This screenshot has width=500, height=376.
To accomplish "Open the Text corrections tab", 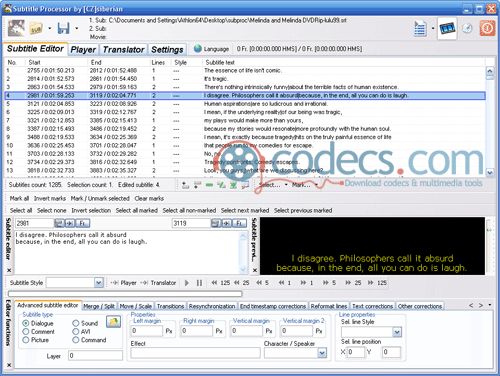I will [372, 306].
